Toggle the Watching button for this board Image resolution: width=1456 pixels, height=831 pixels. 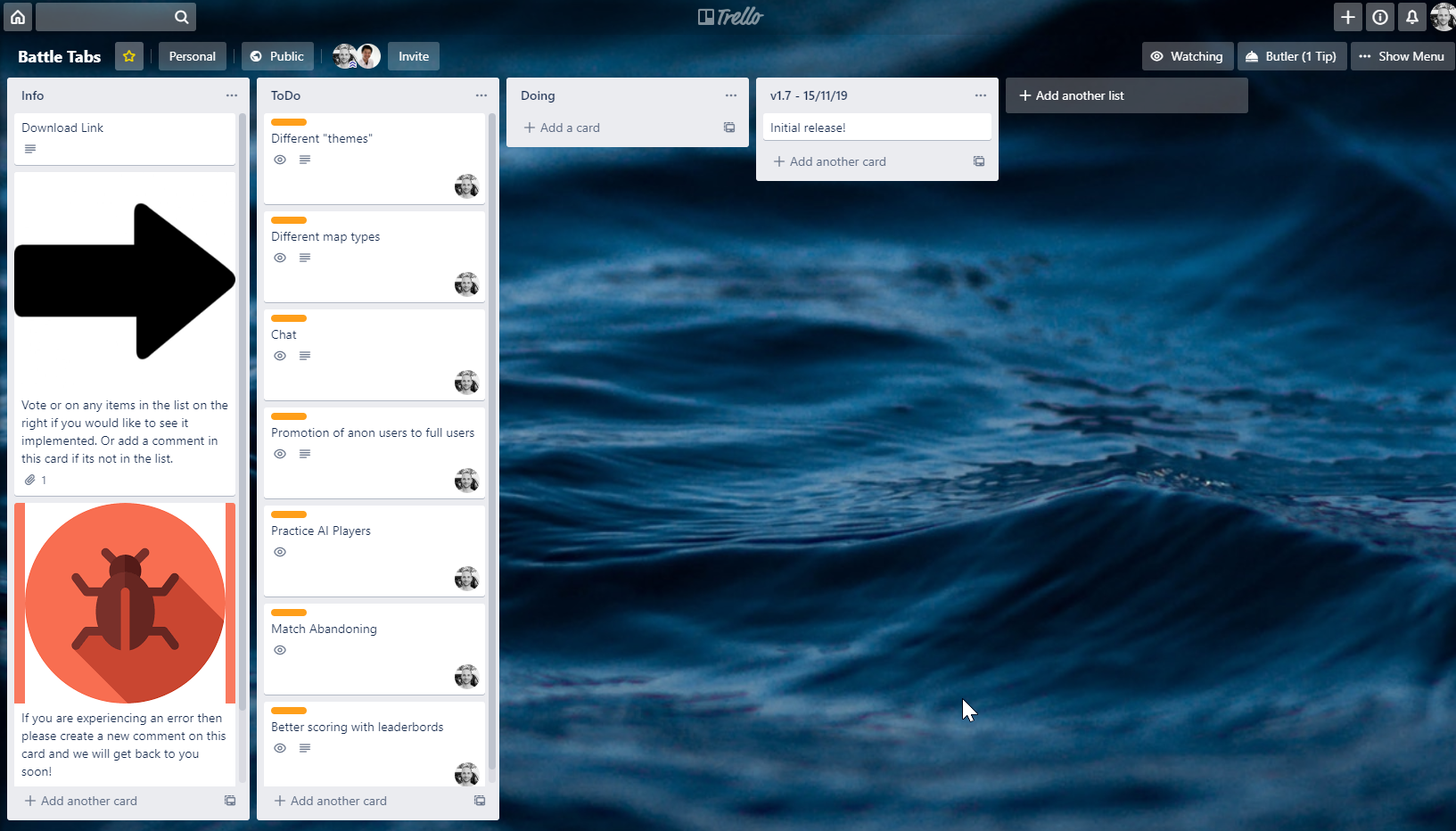click(1188, 56)
